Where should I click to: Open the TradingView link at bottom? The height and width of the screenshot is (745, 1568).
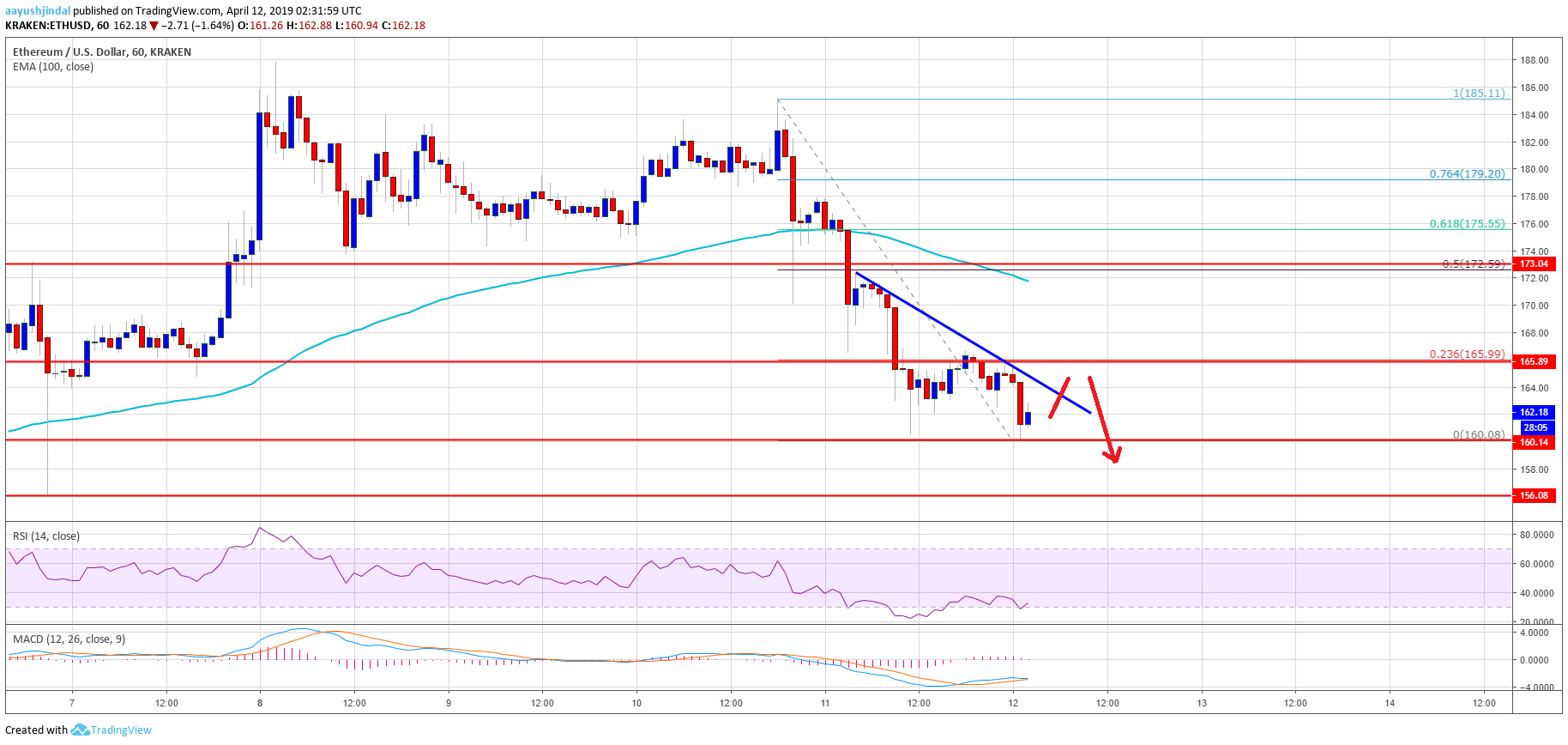click(x=121, y=730)
